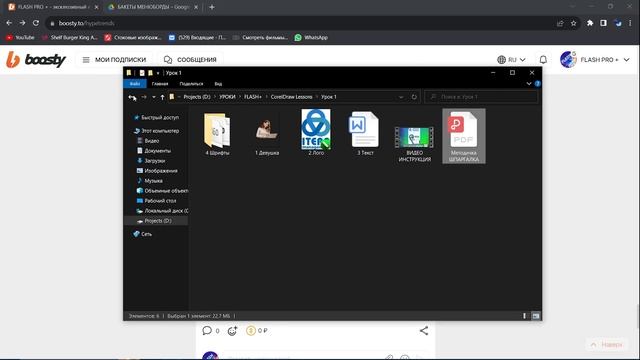The image size is (640, 360).
Task: Expand the Explorer ribbon chevron
Action: (x=529, y=83)
